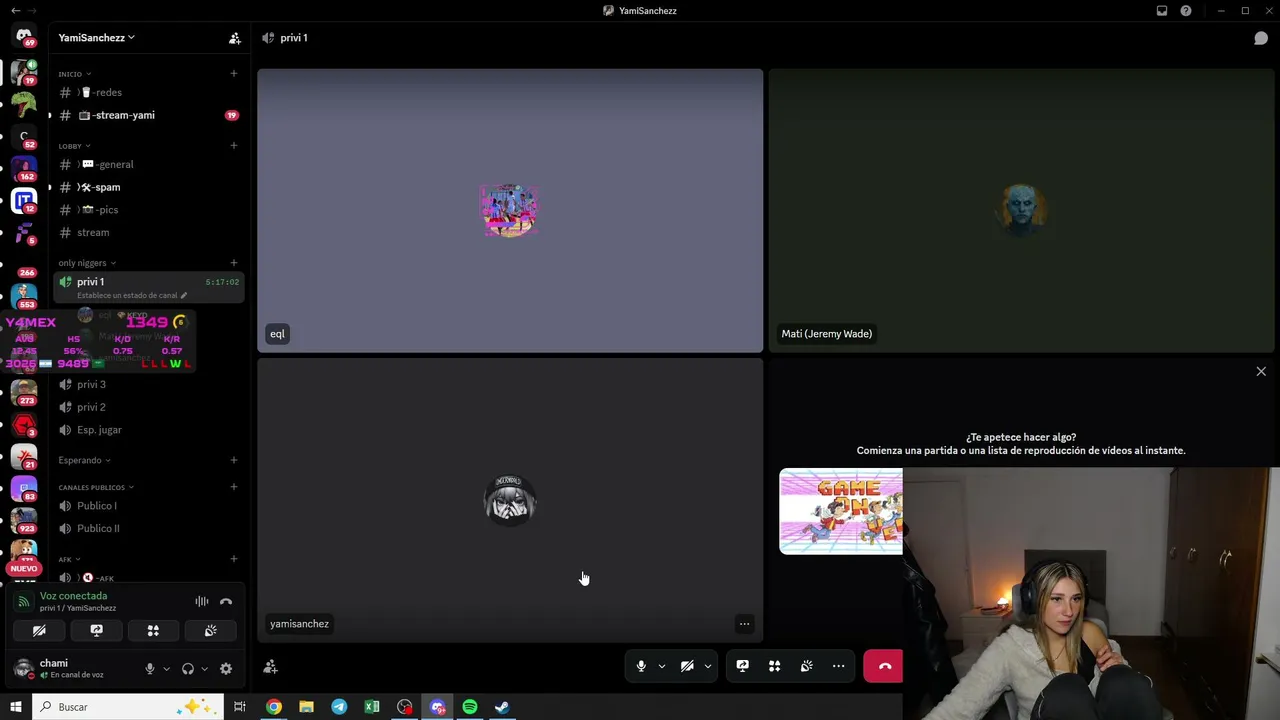The image size is (1280, 720).
Task: Create channel in INICIO category
Action: pos(234,74)
